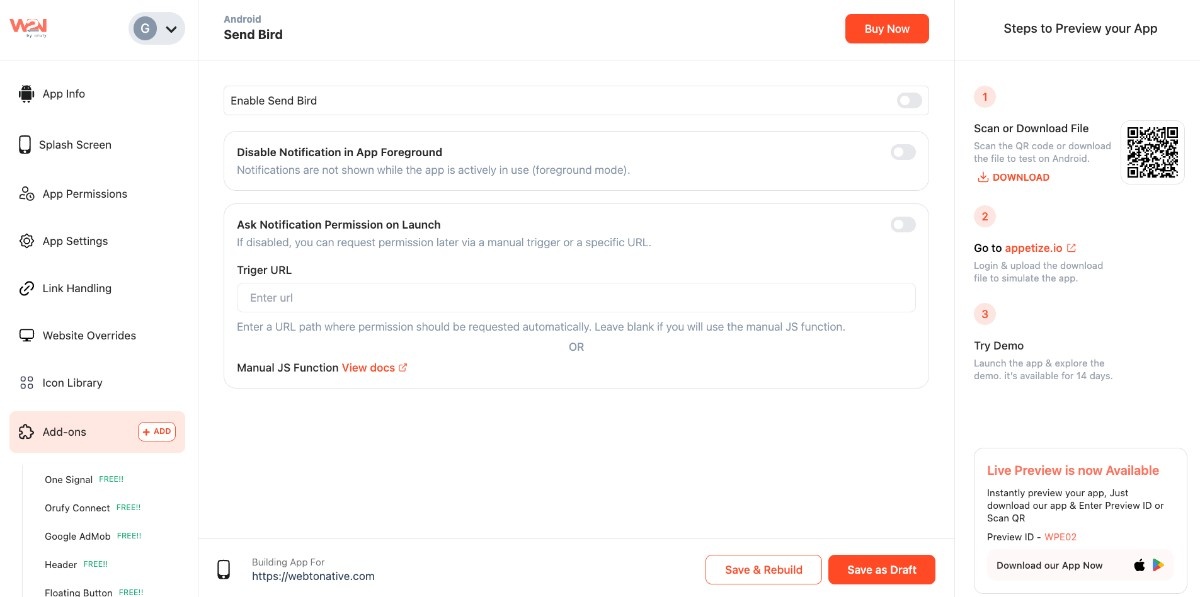Toggle Ask Notification Permission on Launch

[x=902, y=225]
